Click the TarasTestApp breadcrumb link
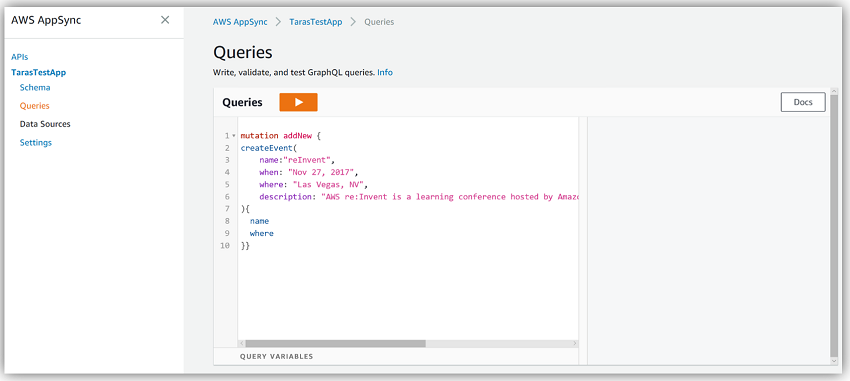 point(315,22)
